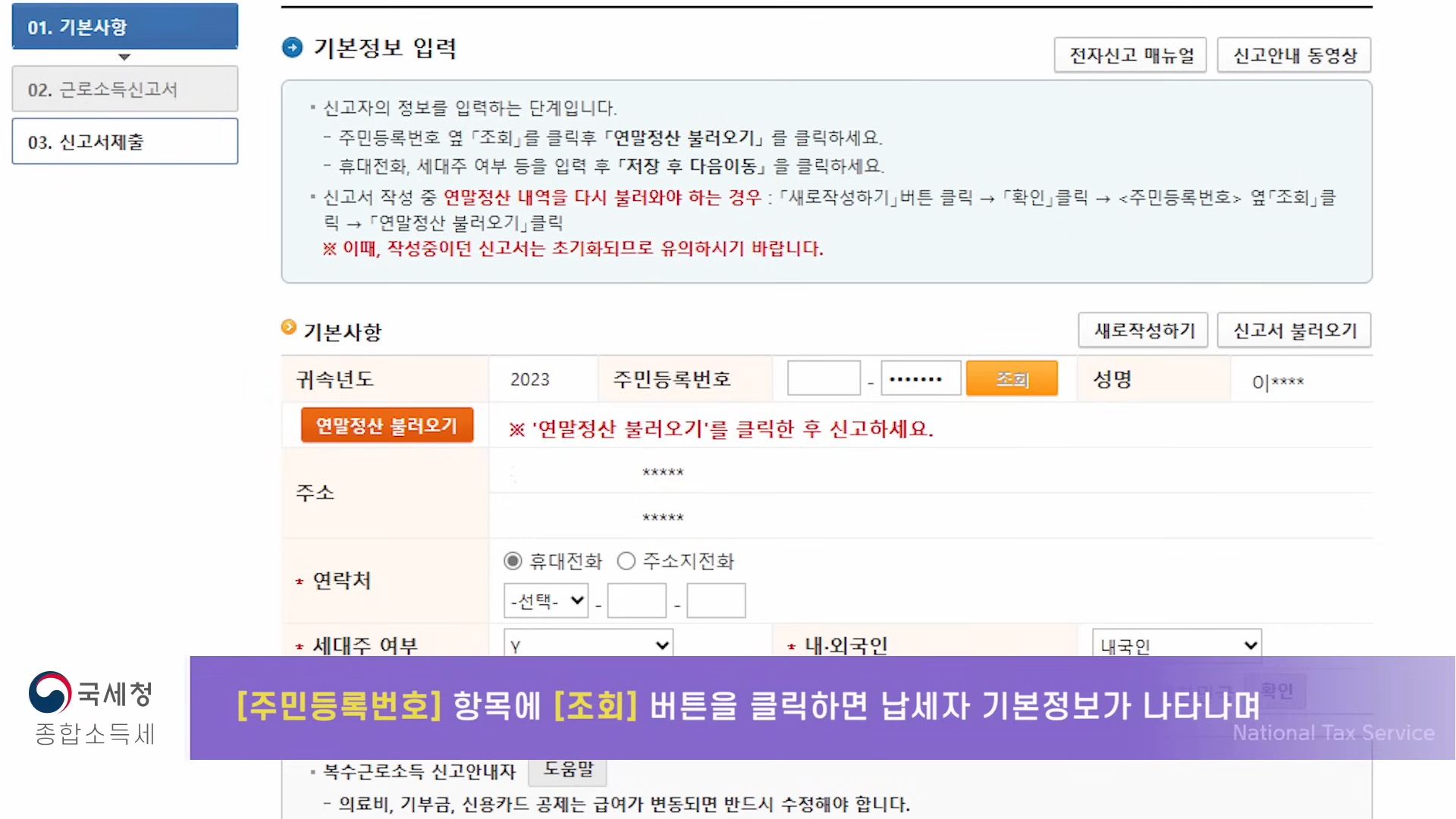The image size is (1456, 819).
Task: Select the 주소지전화 radio button
Action: [x=626, y=560]
